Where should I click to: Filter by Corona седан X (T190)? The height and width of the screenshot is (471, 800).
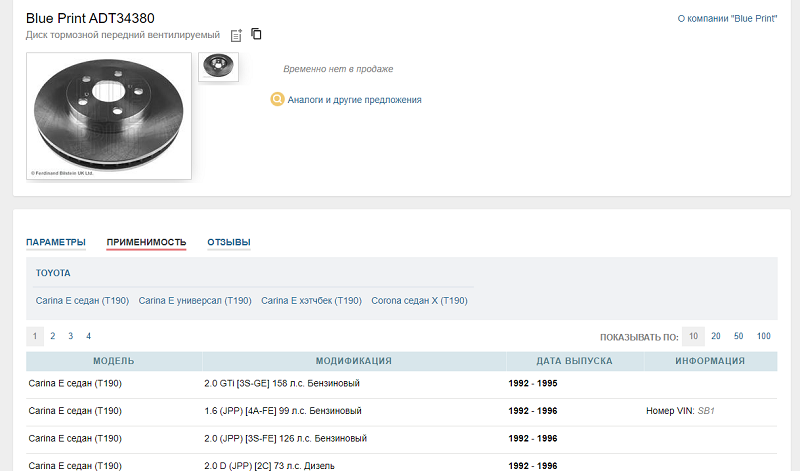coord(419,300)
